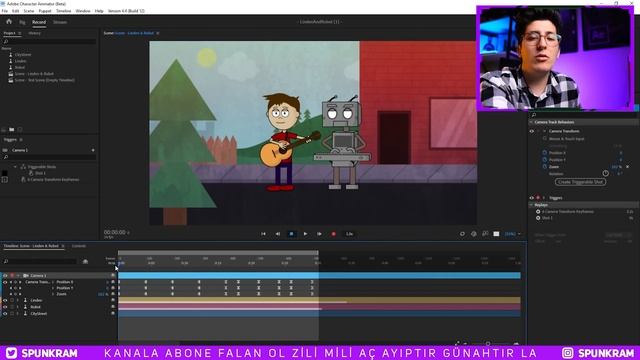Step forward one frame
This screenshot has height=360, width=640.
point(319,234)
